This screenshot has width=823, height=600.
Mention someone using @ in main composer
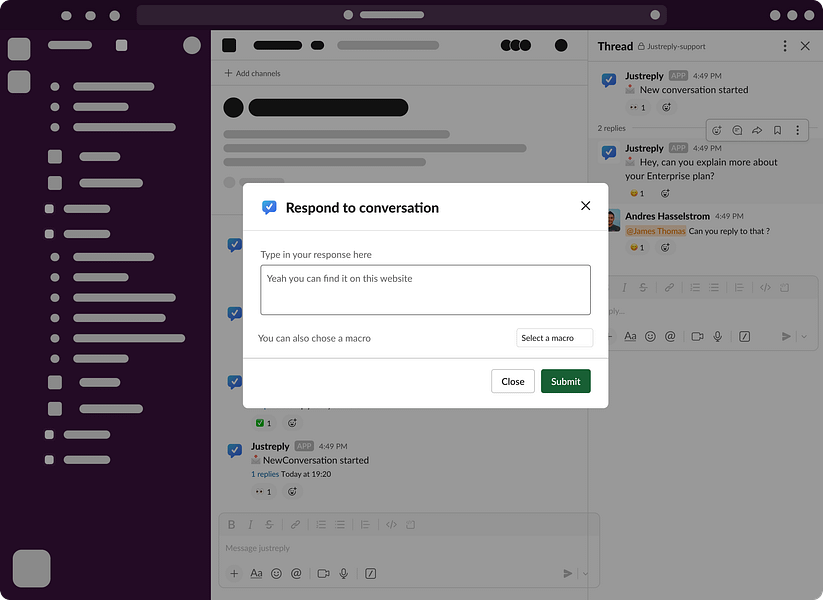click(x=296, y=573)
